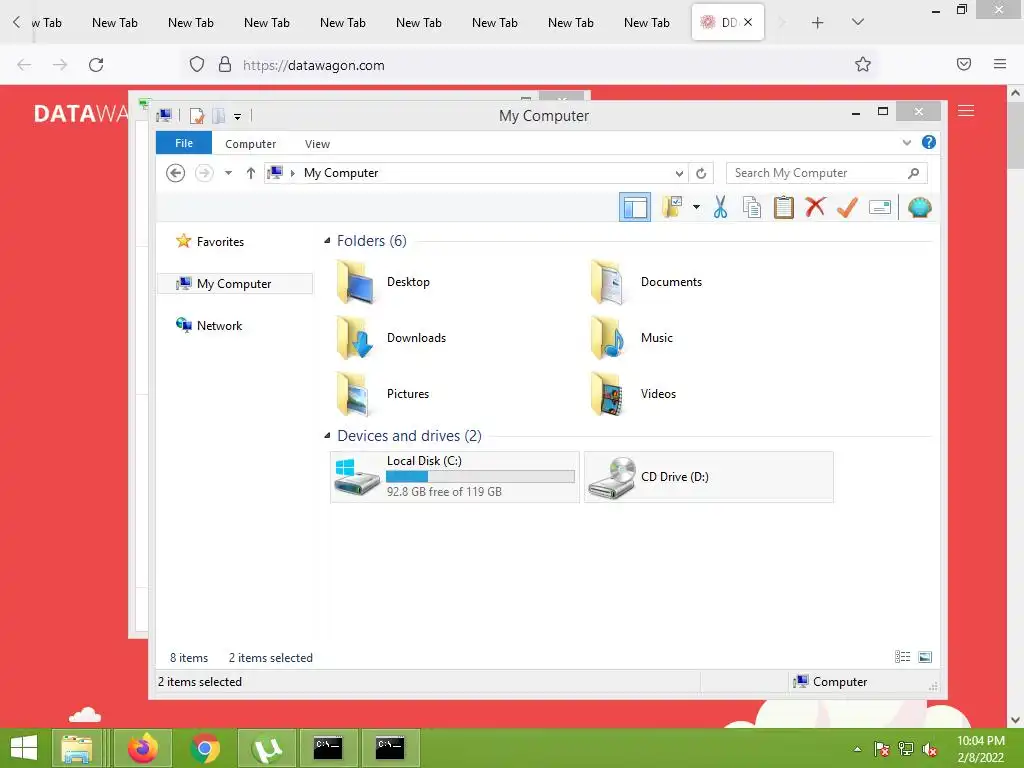The image size is (1024, 768).
Task: Bookmark this page with star icon
Action: [863, 64]
